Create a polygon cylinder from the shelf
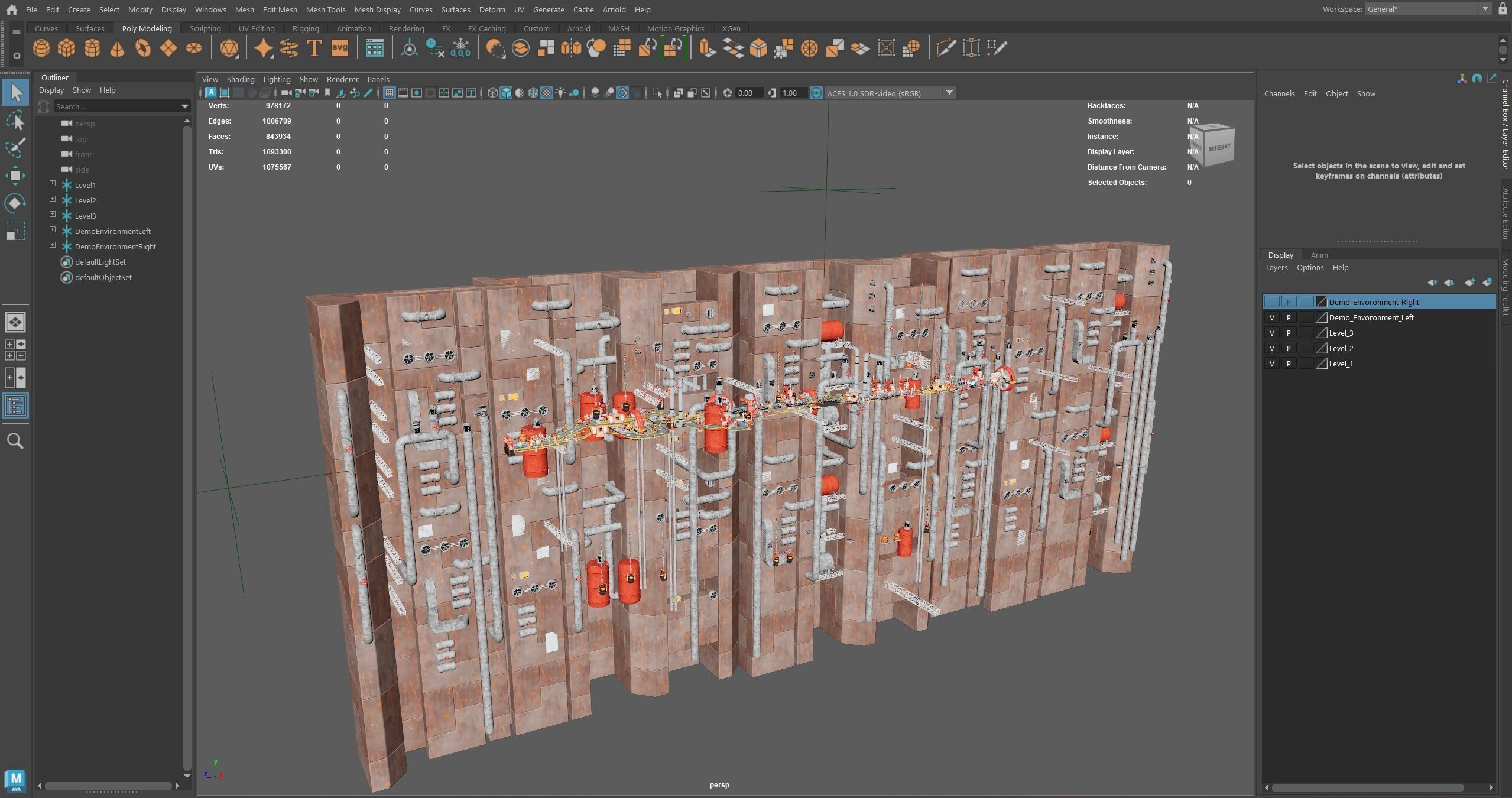 (92, 48)
